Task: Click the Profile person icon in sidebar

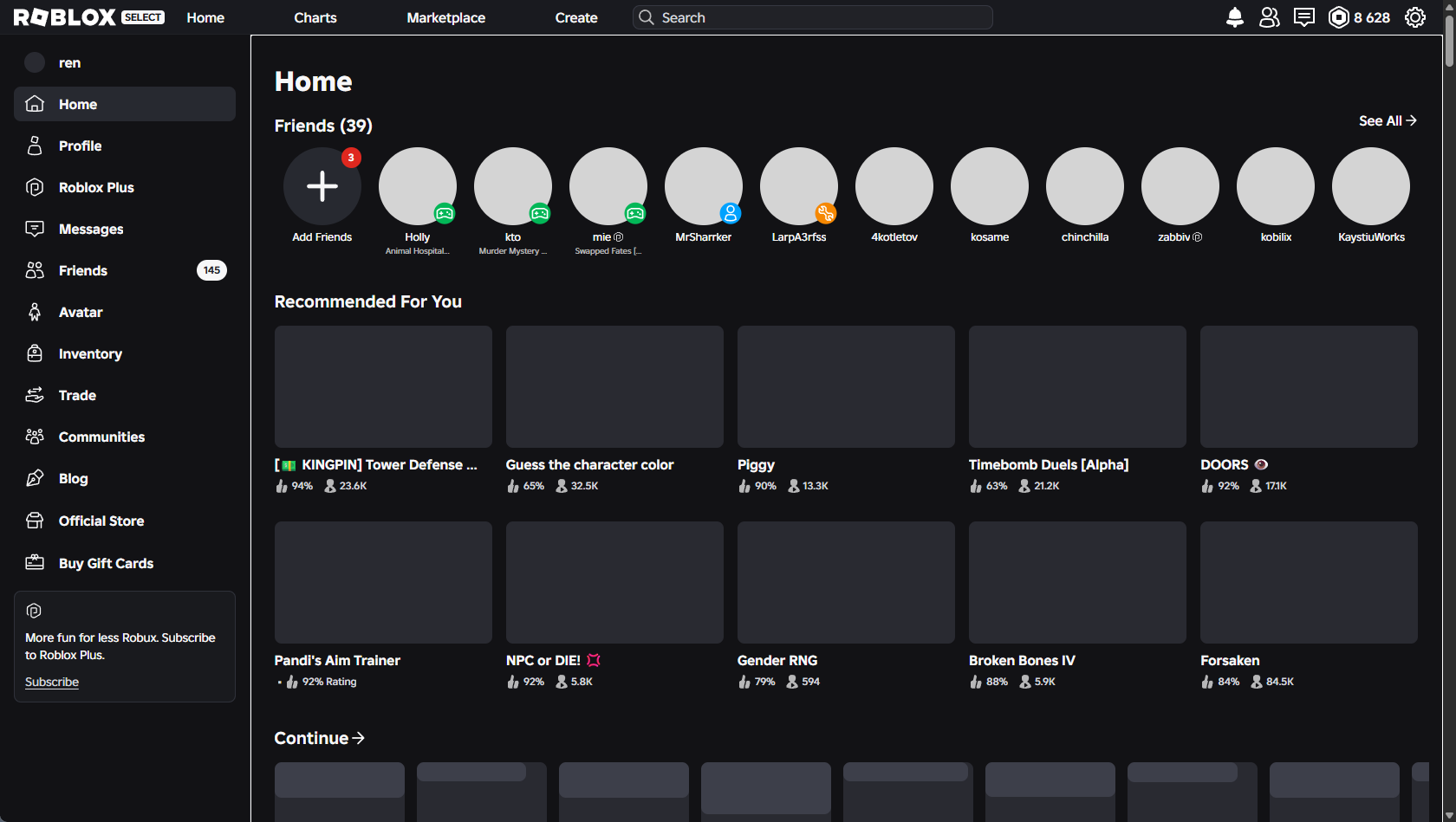Action: point(35,146)
